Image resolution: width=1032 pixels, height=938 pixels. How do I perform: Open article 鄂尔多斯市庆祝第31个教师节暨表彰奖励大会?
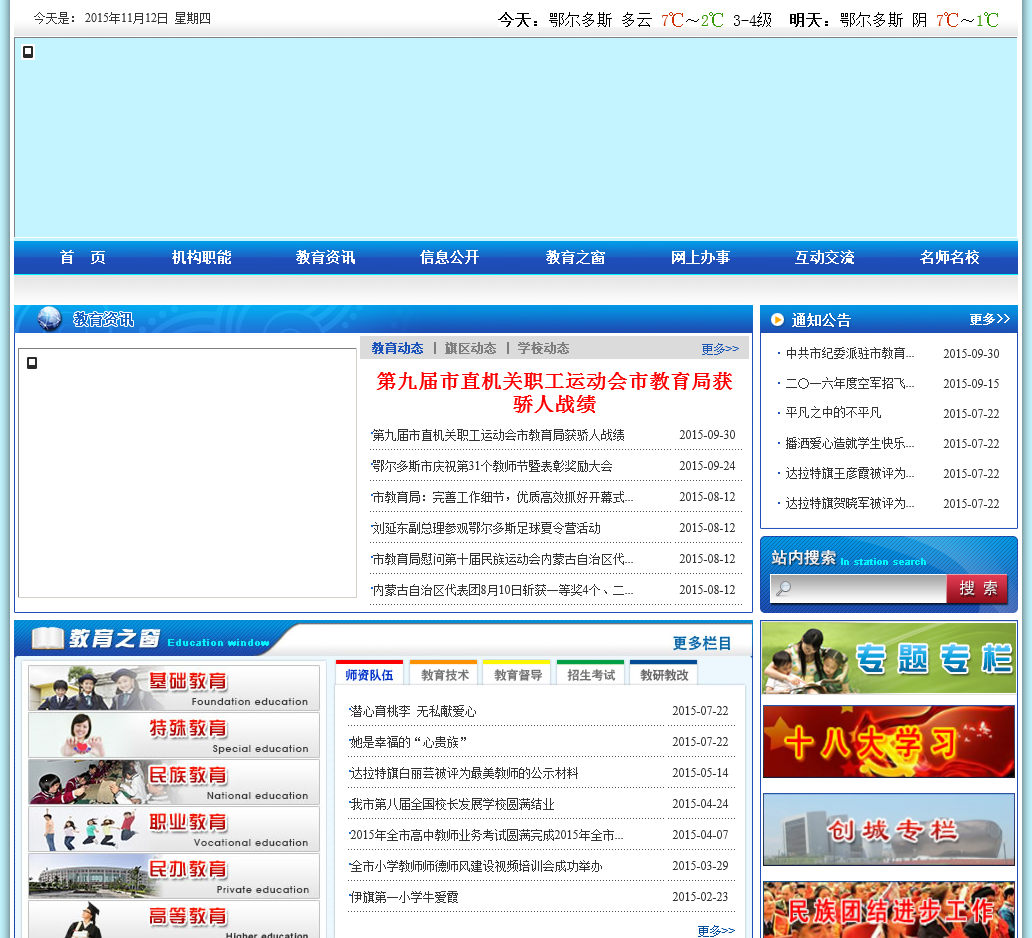(492, 466)
